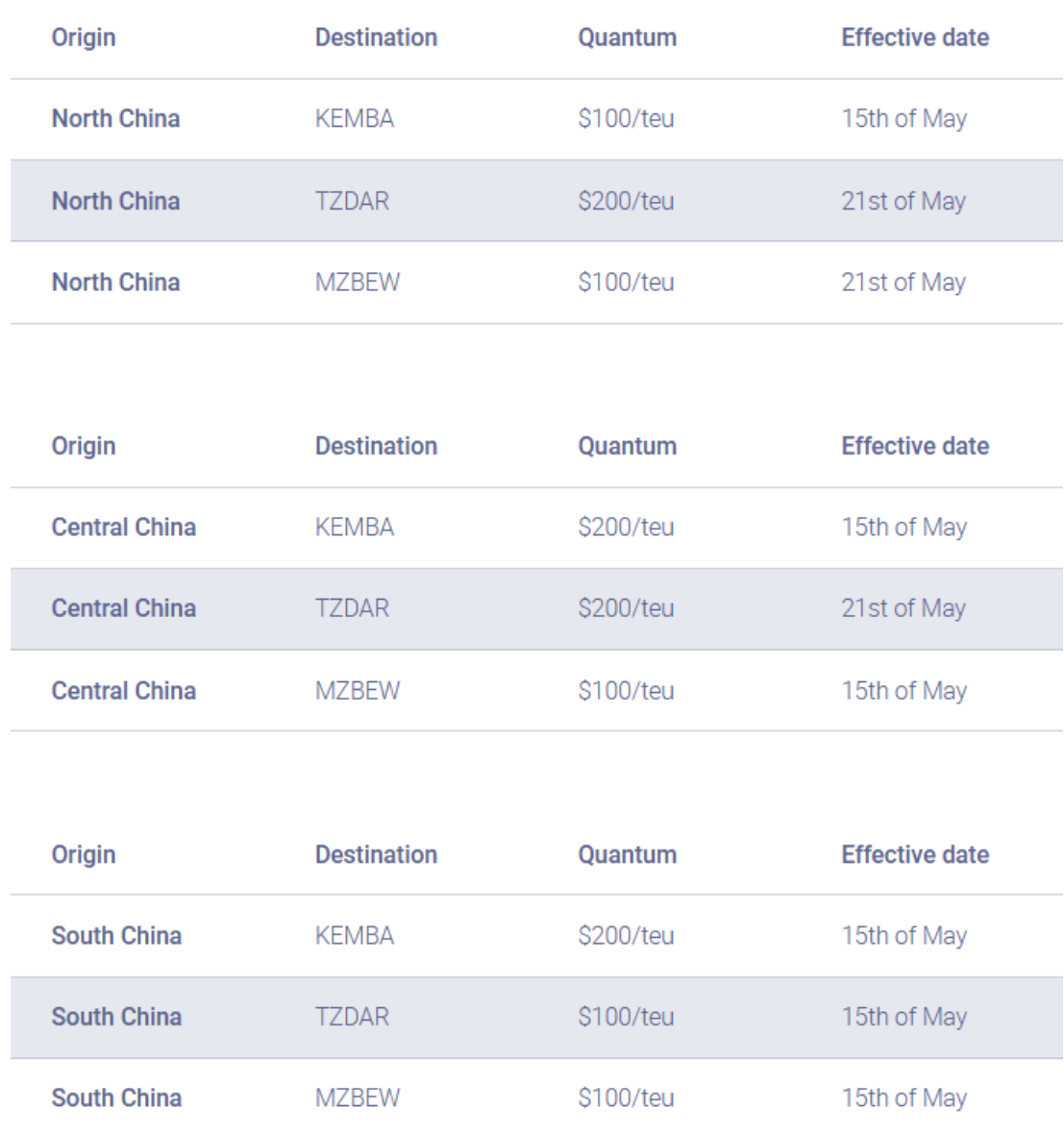Click the $100/teu quantum for North China MZBEW
Image resolution: width=1064 pixels, height=1134 pixels.
pos(626,282)
